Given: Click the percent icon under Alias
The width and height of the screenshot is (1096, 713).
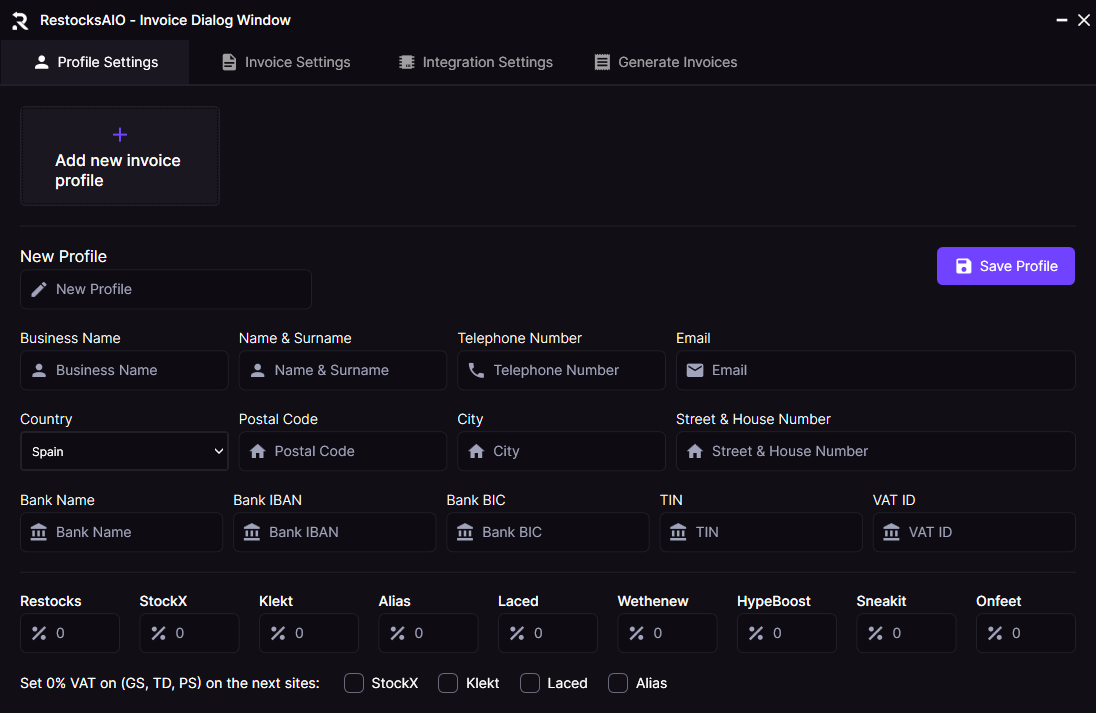Looking at the screenshot, I should pyautogui.click(x=398, y=633).
